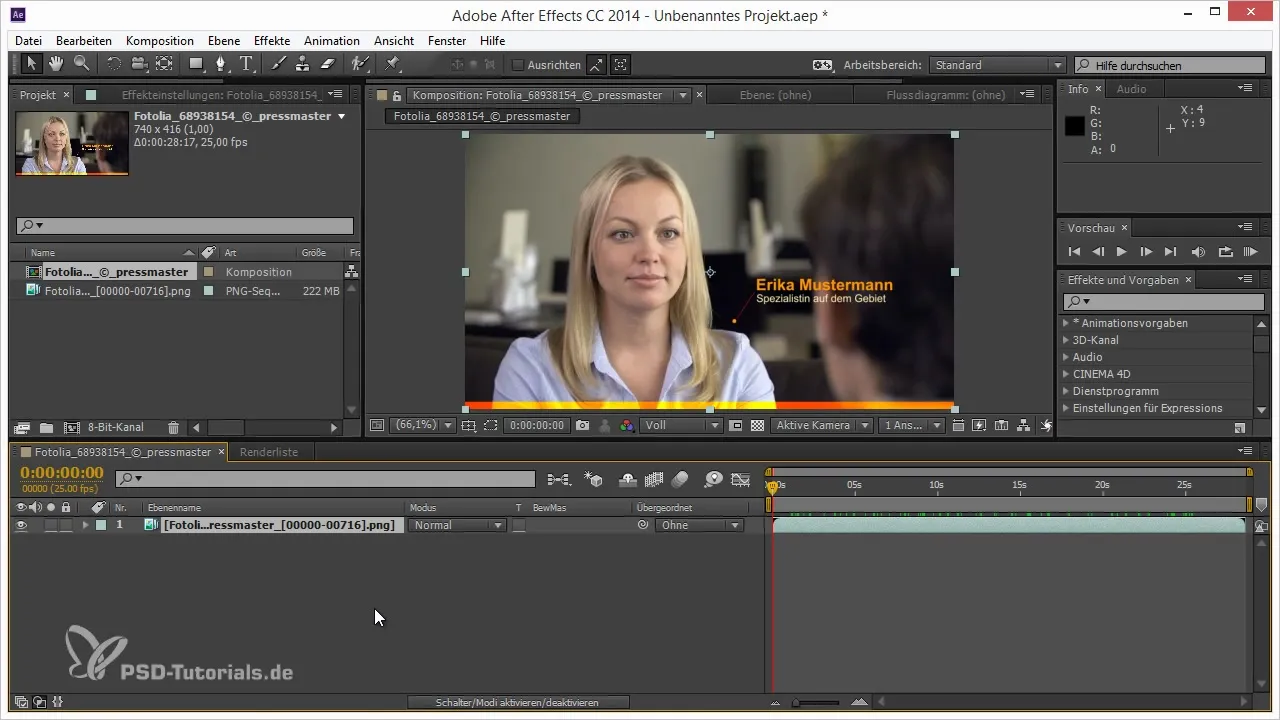Select the Clone Stamp tool

coord(303,64)
